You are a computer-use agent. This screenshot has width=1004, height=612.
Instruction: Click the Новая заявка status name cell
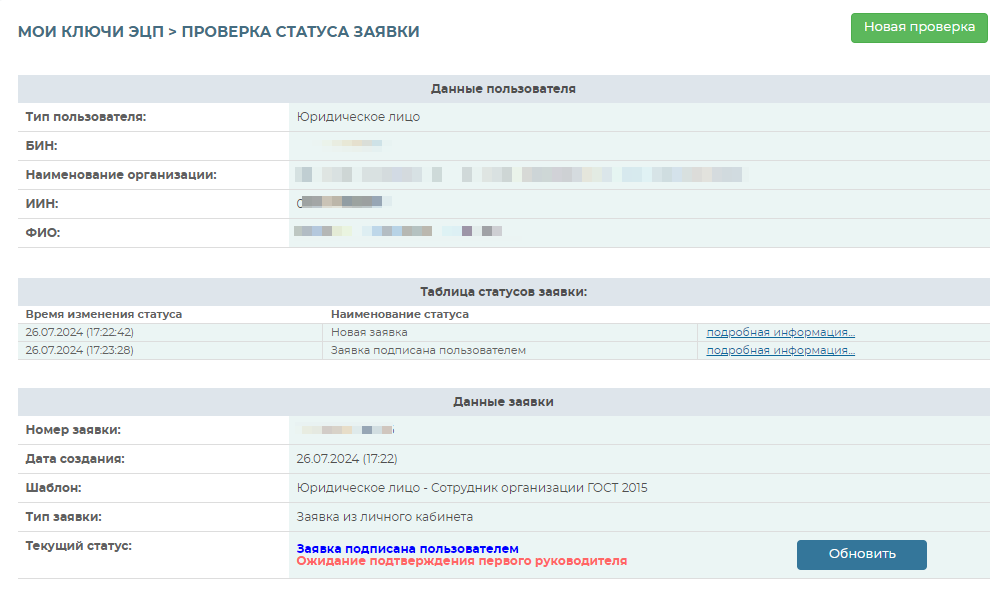(369, 332)
